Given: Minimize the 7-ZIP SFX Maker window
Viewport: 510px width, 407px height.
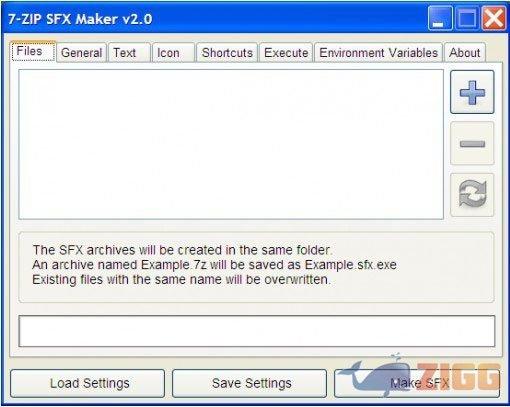Looking at the screenshot, I should 440,19.
